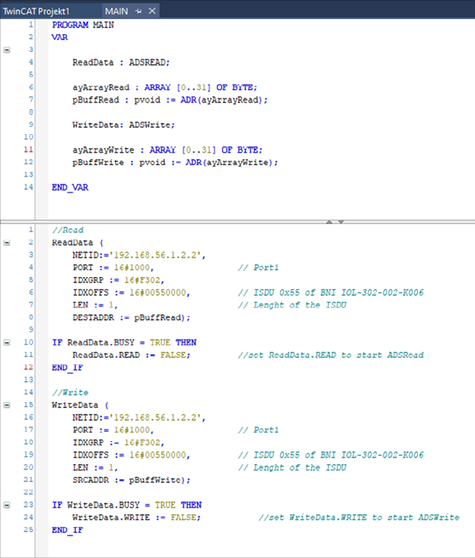Click the END_VAR keyword
Viewport: 475px width, 558px height.
[x=70, y=188]
